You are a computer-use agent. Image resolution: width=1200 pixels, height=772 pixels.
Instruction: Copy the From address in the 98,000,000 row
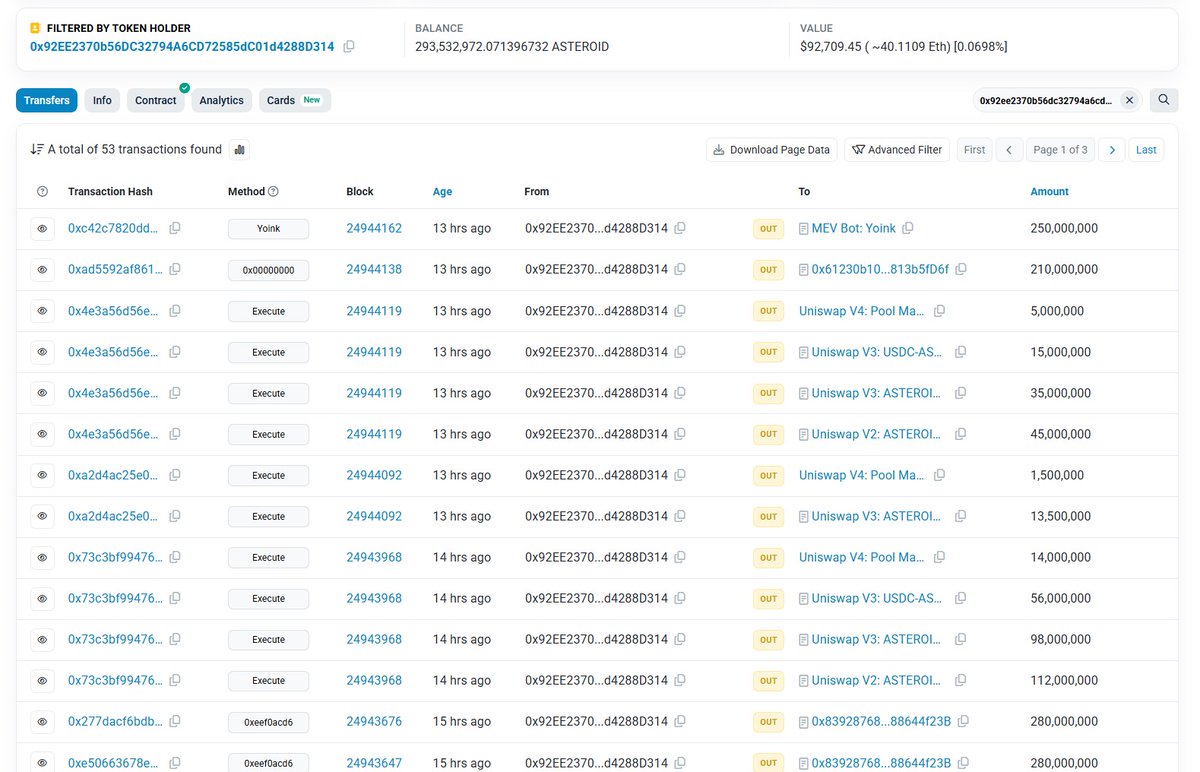click(680, 640)
